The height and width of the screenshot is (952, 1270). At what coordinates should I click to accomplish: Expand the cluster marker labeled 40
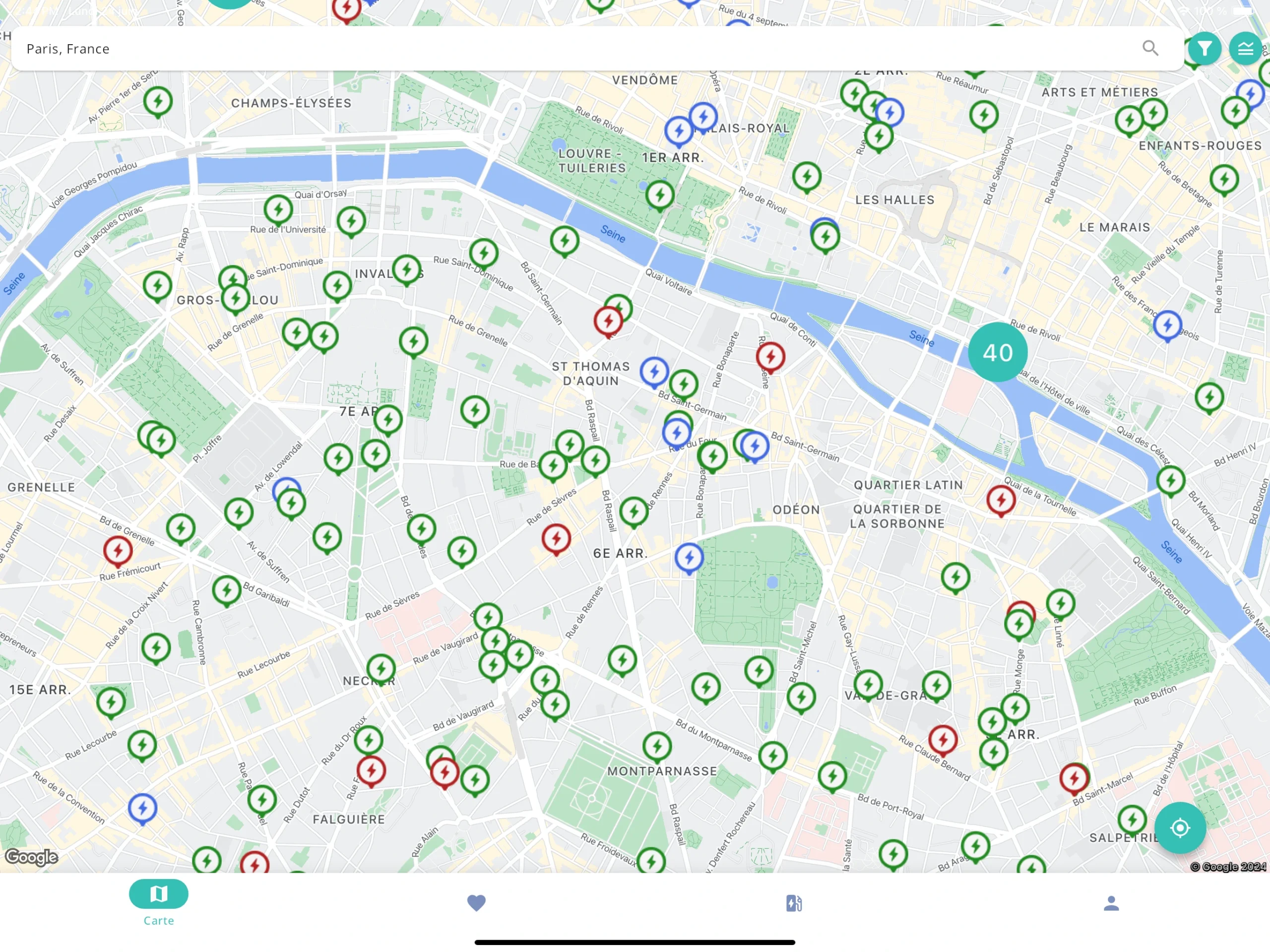pos(997,352)
